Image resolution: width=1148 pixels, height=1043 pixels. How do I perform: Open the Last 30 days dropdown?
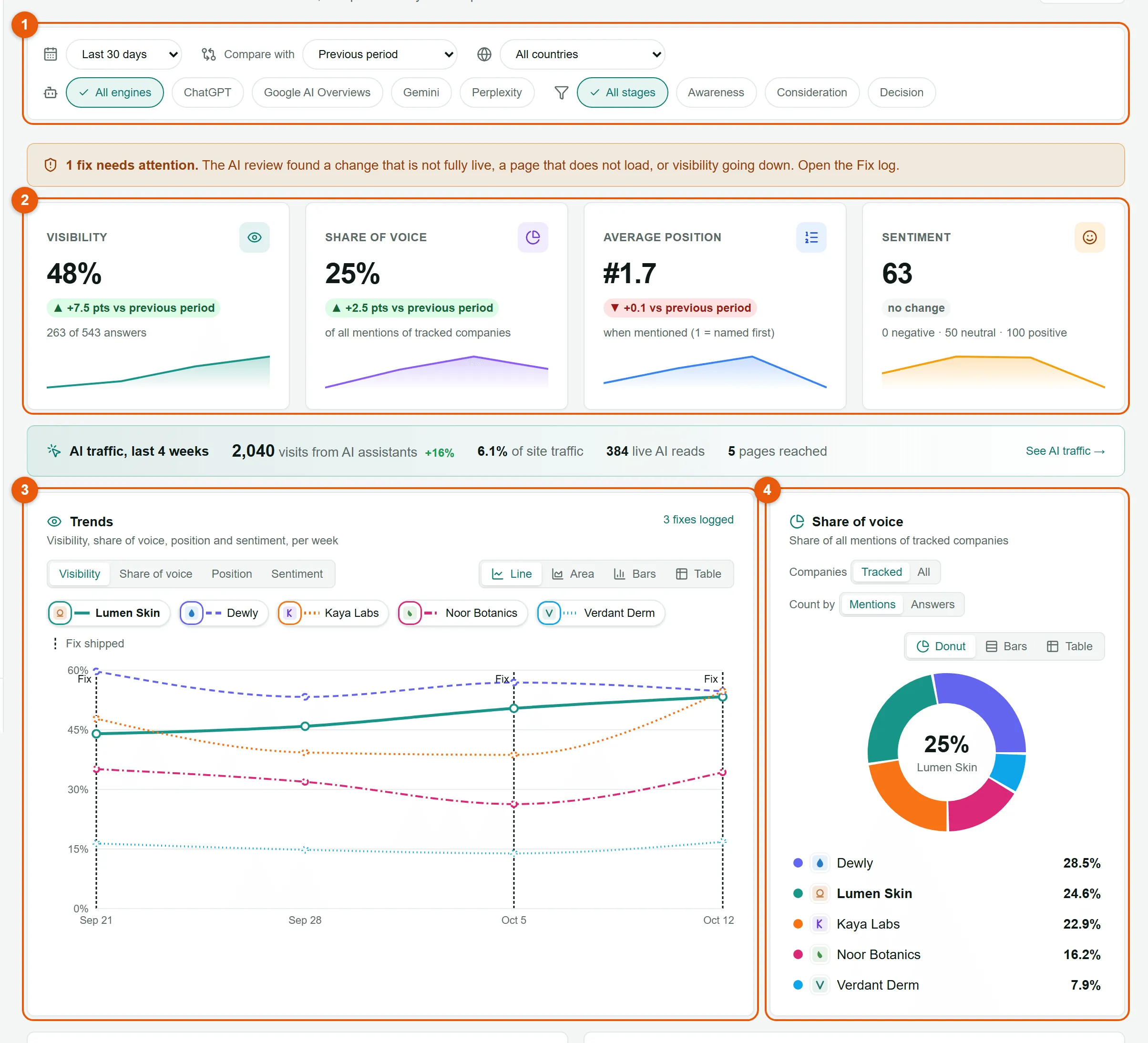tap(123, 54)
